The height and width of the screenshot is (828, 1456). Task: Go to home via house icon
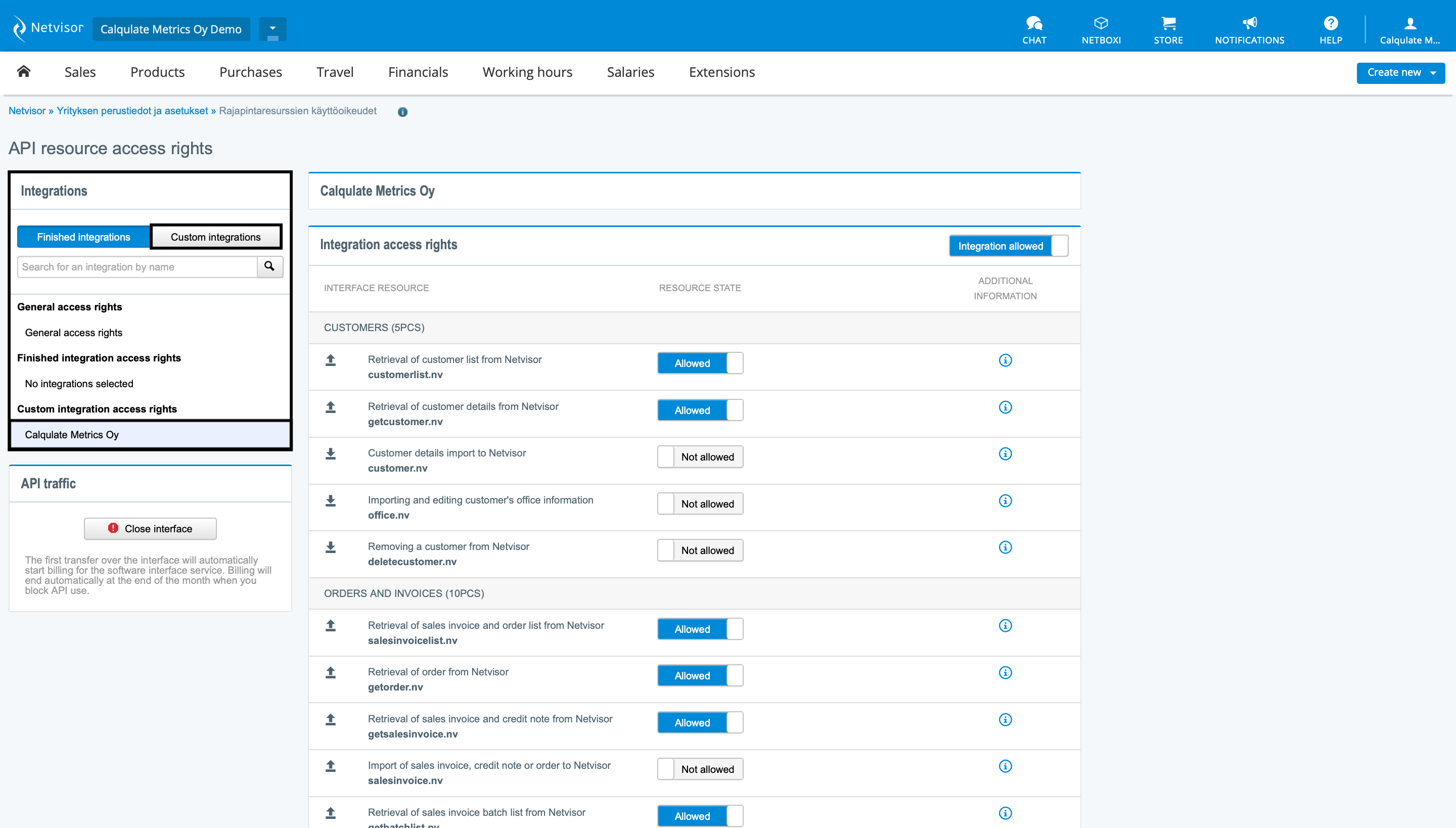pyautogui.click(x=23, y=72)
